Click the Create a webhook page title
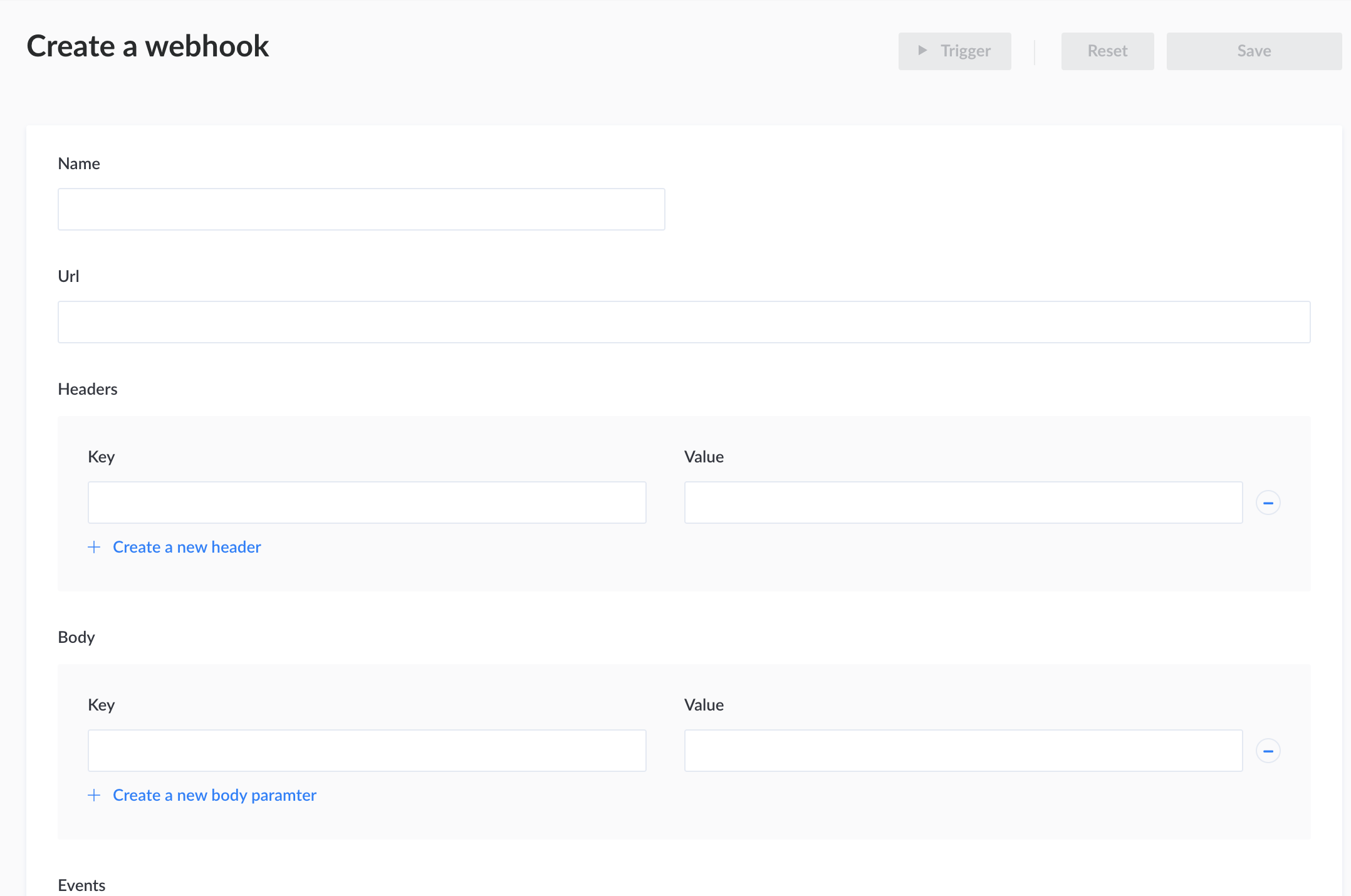 [x=148, y=47]
